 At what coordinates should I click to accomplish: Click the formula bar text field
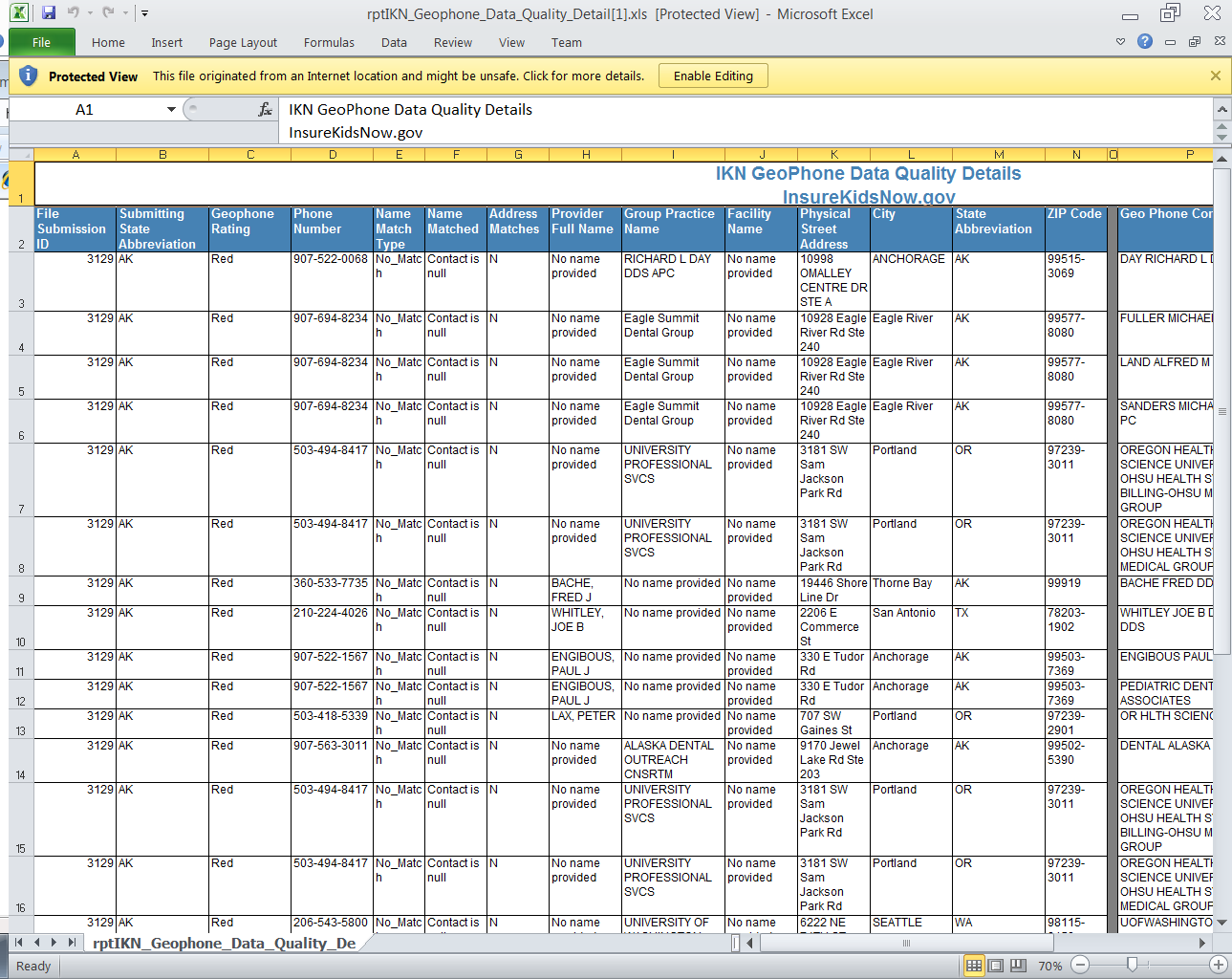pyautogui.click(x=746, y=120)
